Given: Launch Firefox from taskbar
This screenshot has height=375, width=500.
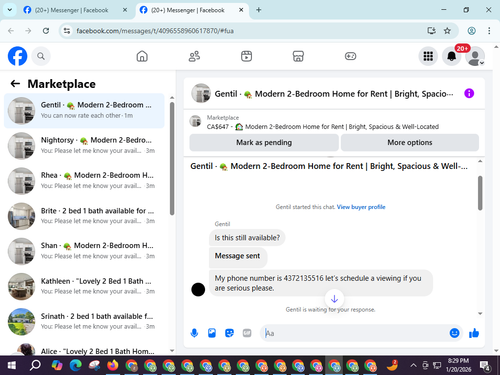Looking at the screenshot, I should point(113,365).
